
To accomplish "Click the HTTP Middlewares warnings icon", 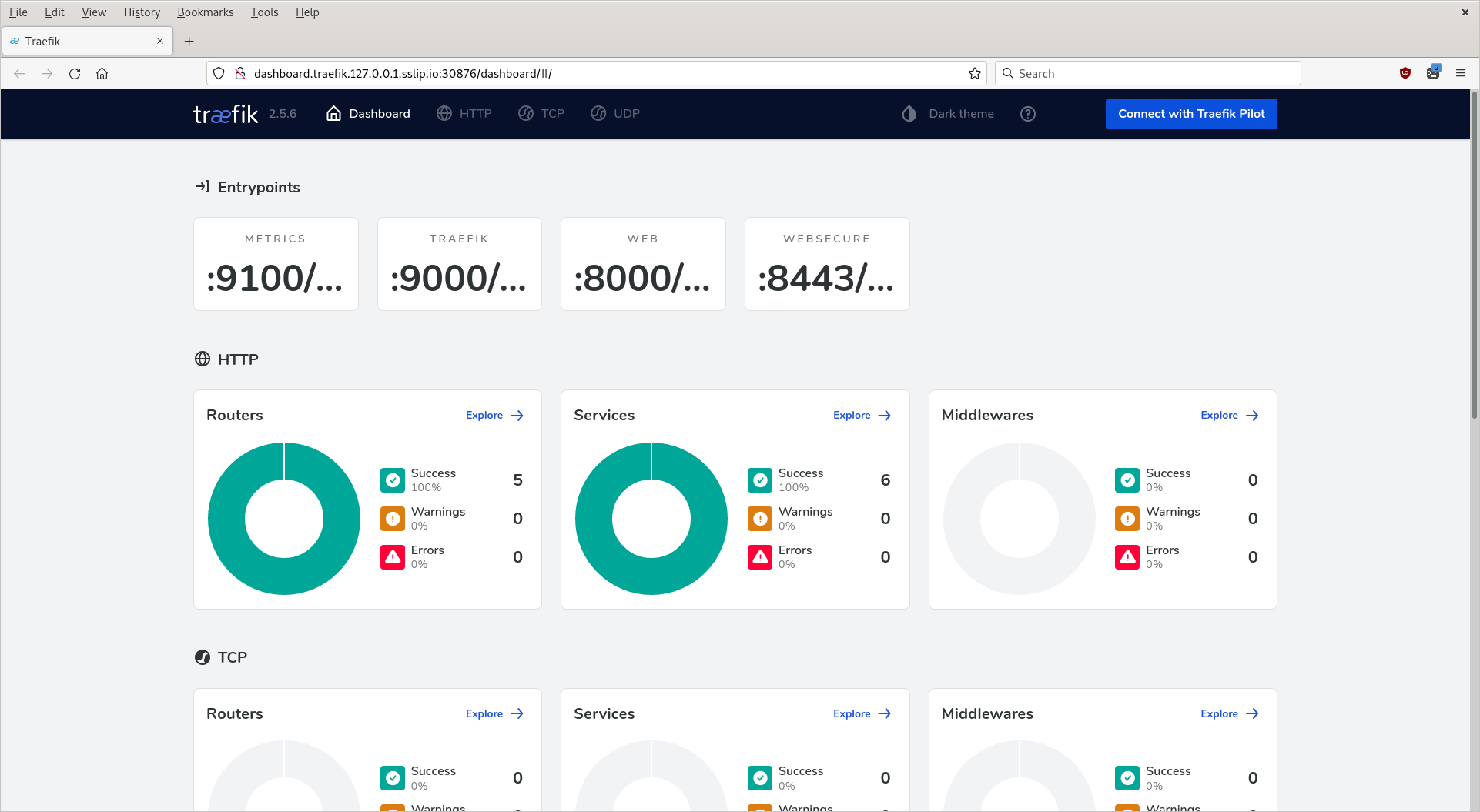I will tap(1127, 519).
